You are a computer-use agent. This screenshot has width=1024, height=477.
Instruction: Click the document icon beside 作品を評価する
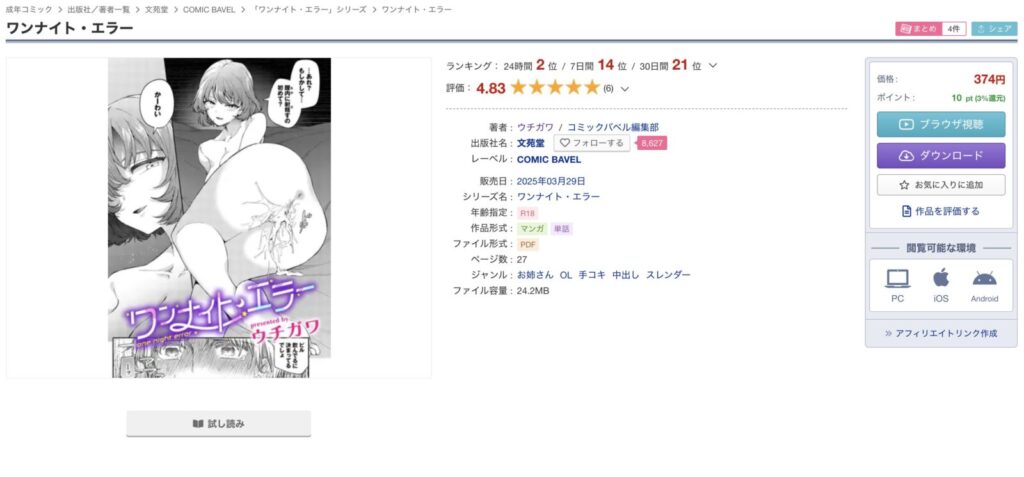(x=906, y=211)
